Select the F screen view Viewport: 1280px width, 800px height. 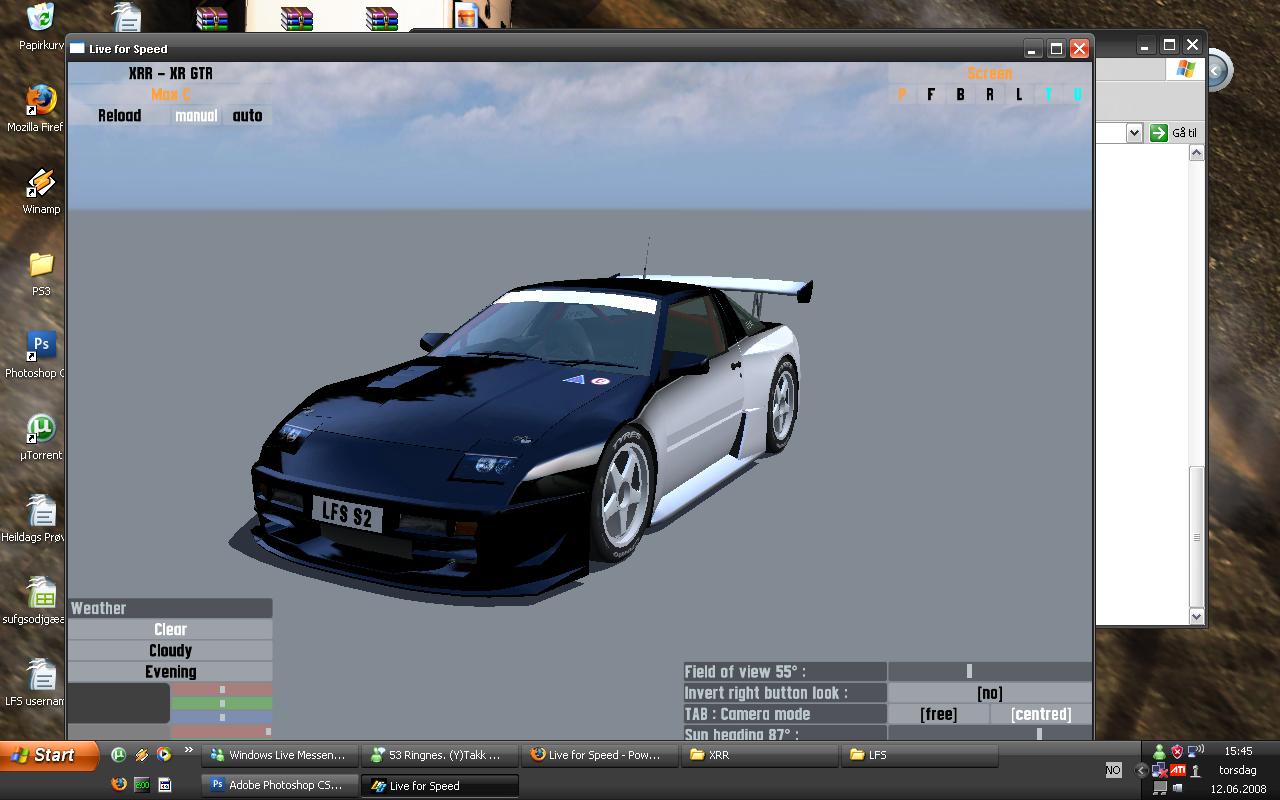(x=931, y=95)
